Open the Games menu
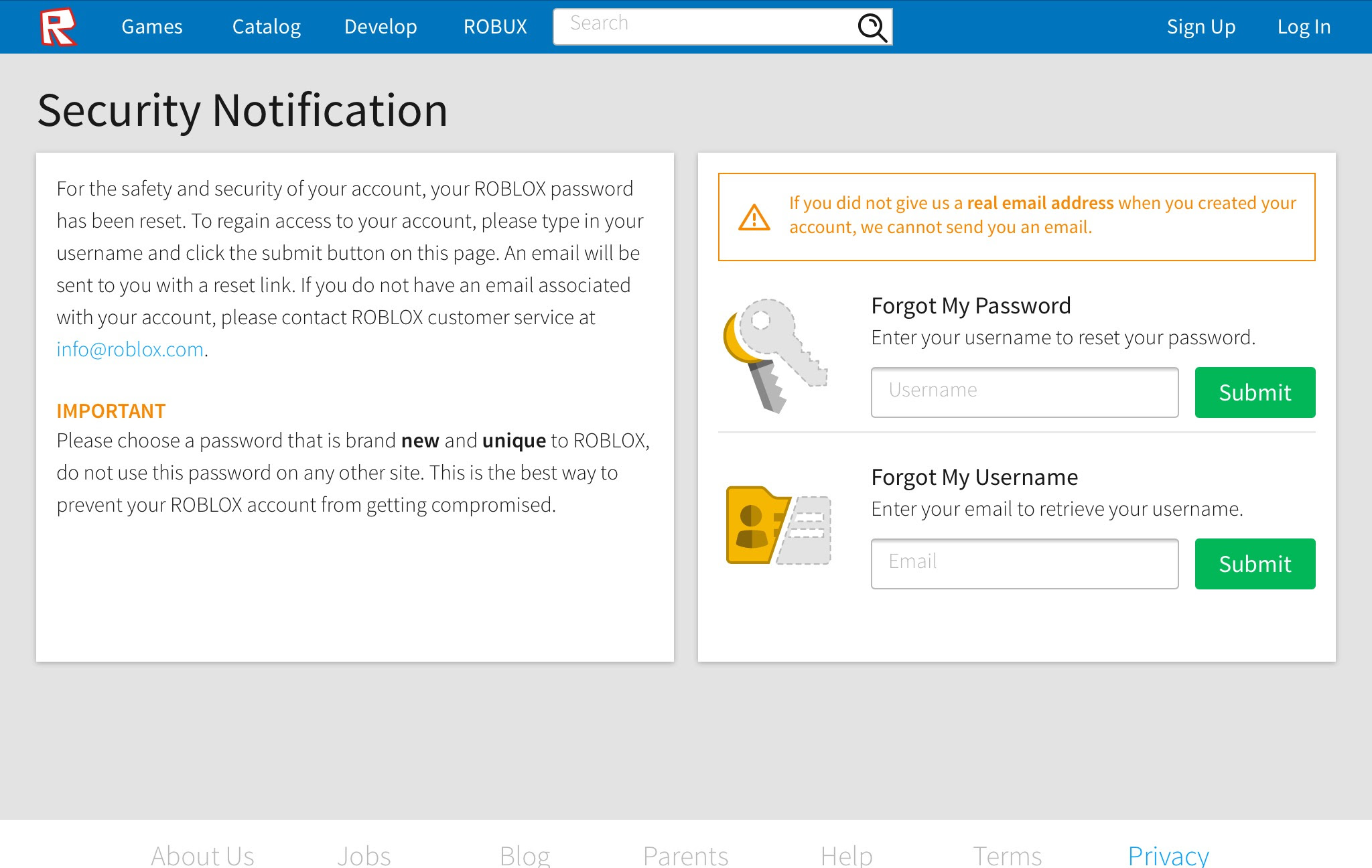The image size is (1372, 868). [152, 27]
